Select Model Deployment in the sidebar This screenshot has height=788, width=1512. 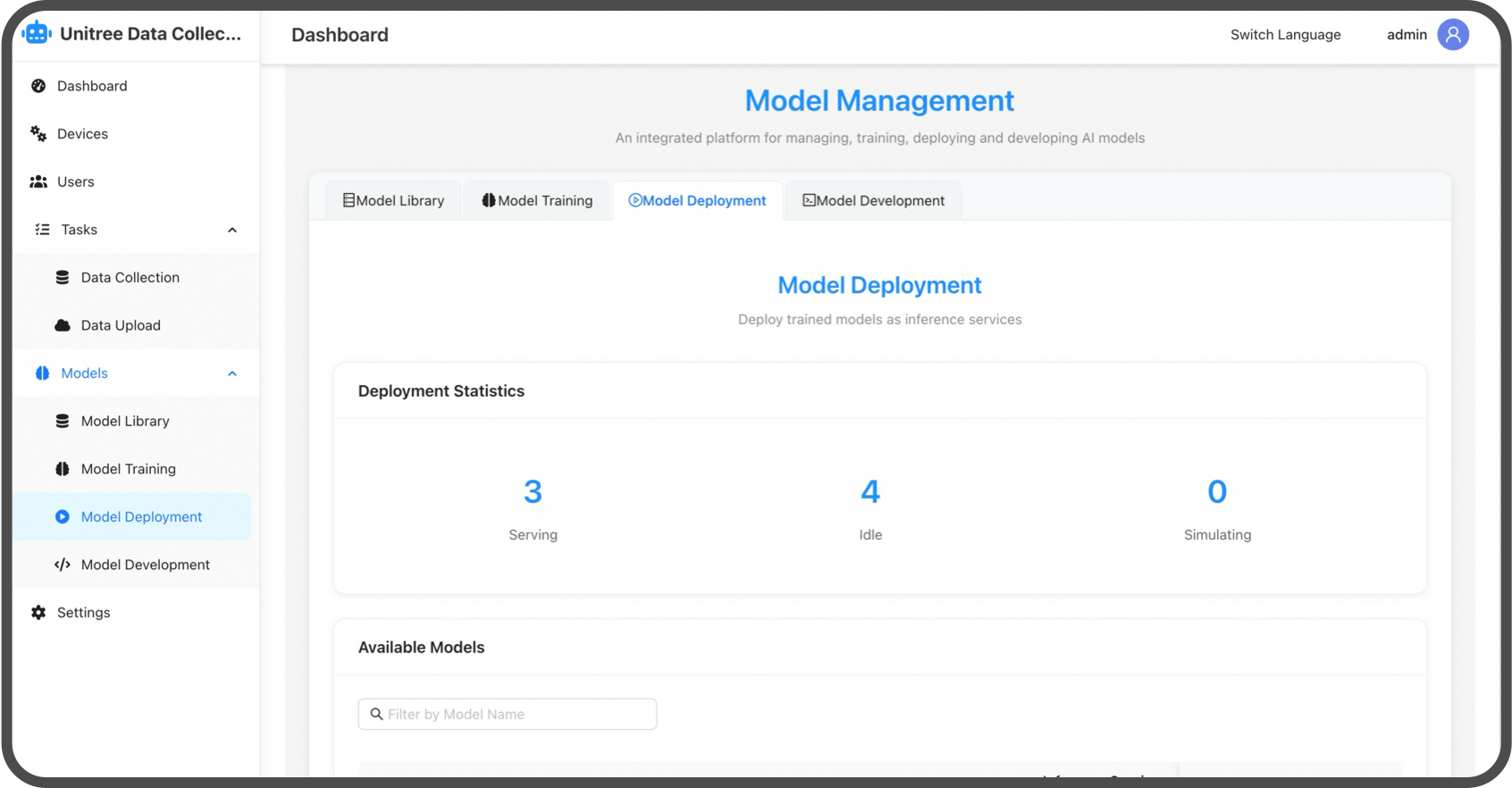click(x=141, y=516)
